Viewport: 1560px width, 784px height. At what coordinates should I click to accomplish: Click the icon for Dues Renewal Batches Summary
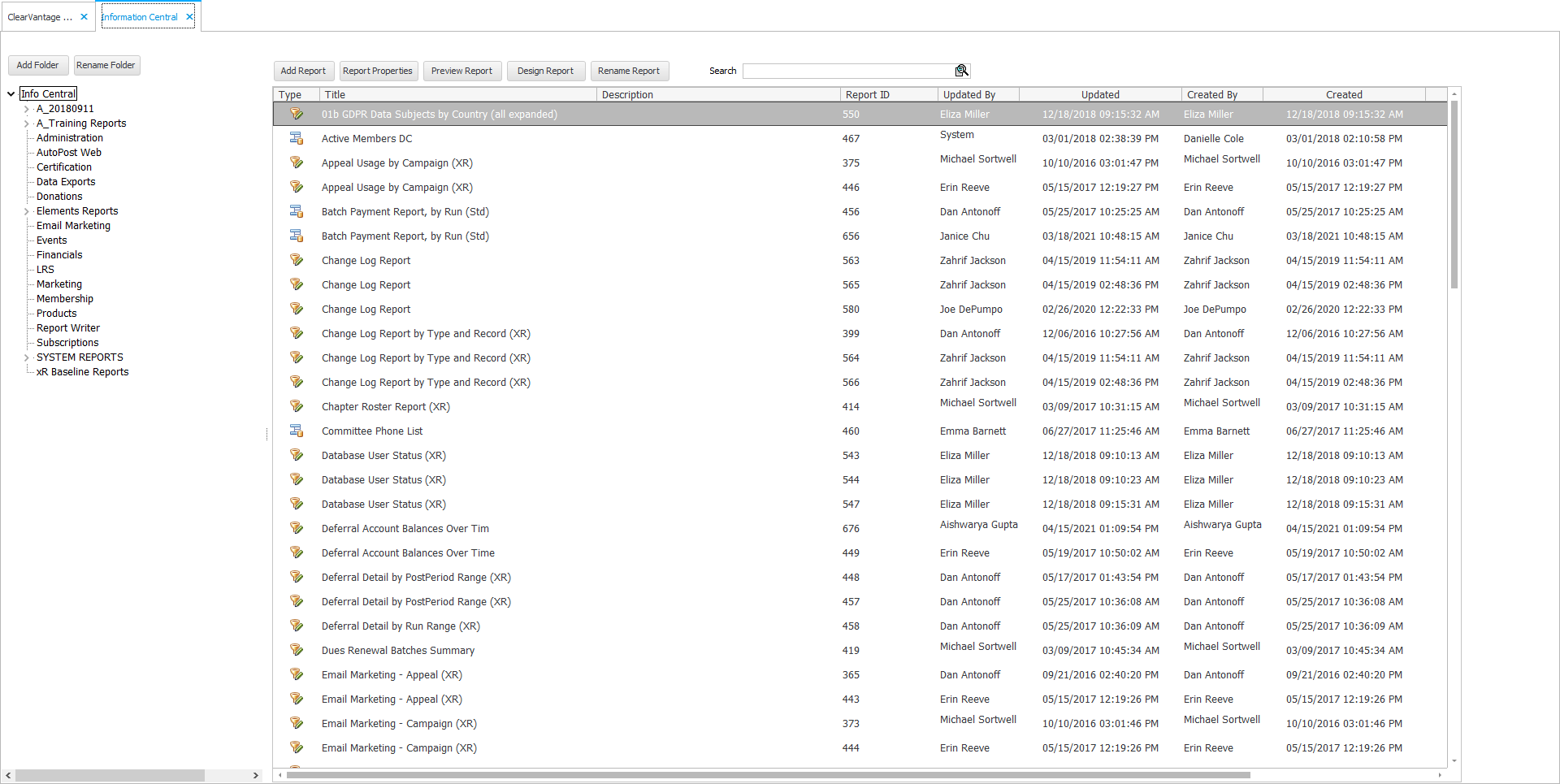coord(297,650)
